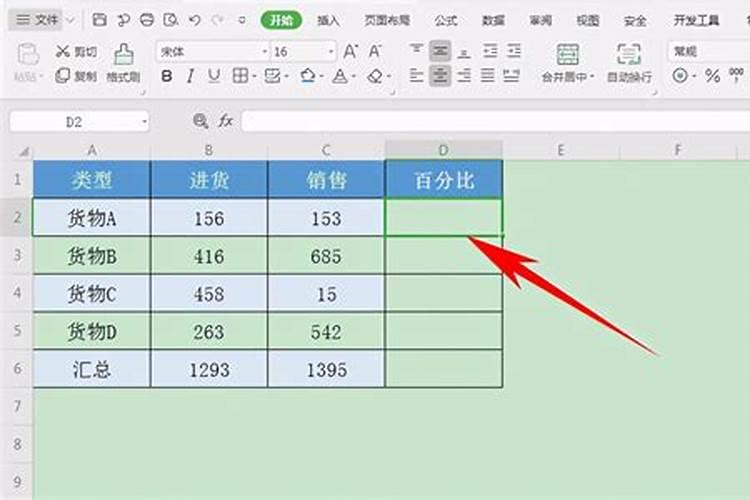The image size is (750, 500).
Task: Expand the font size 16 dropdown
Action: point(331,51)
